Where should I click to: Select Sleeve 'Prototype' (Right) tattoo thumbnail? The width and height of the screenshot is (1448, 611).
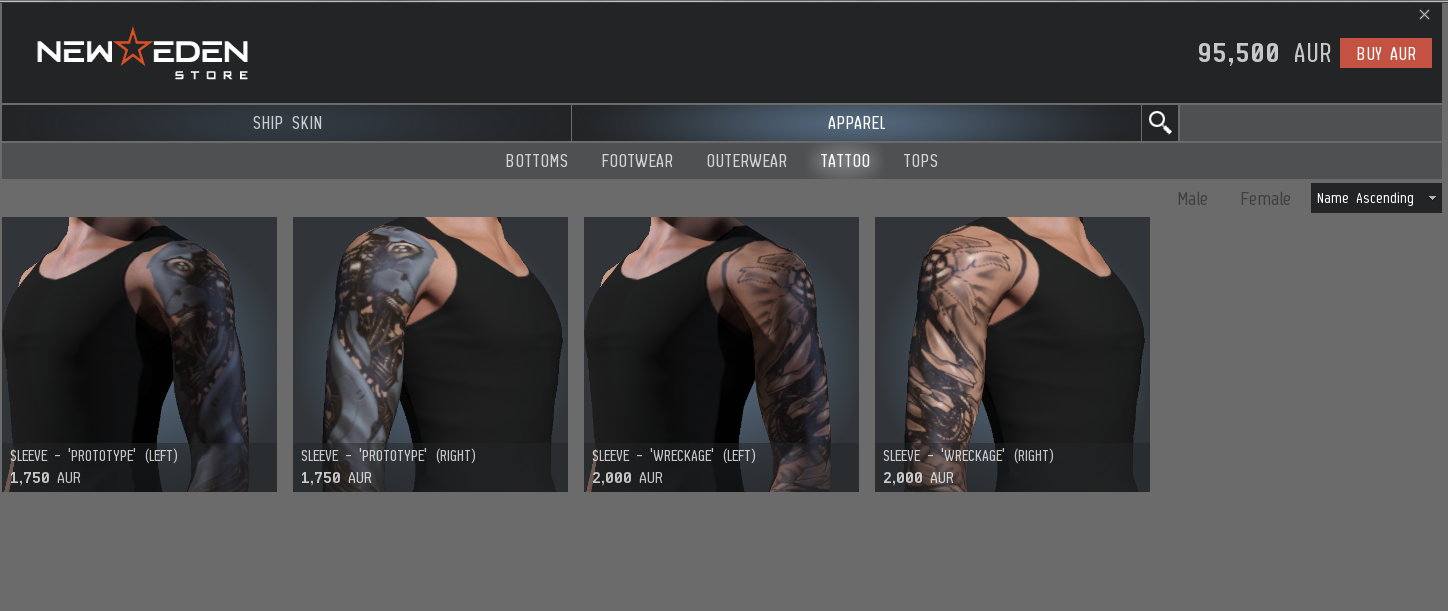pyautogui.click(x=430, y=354)
